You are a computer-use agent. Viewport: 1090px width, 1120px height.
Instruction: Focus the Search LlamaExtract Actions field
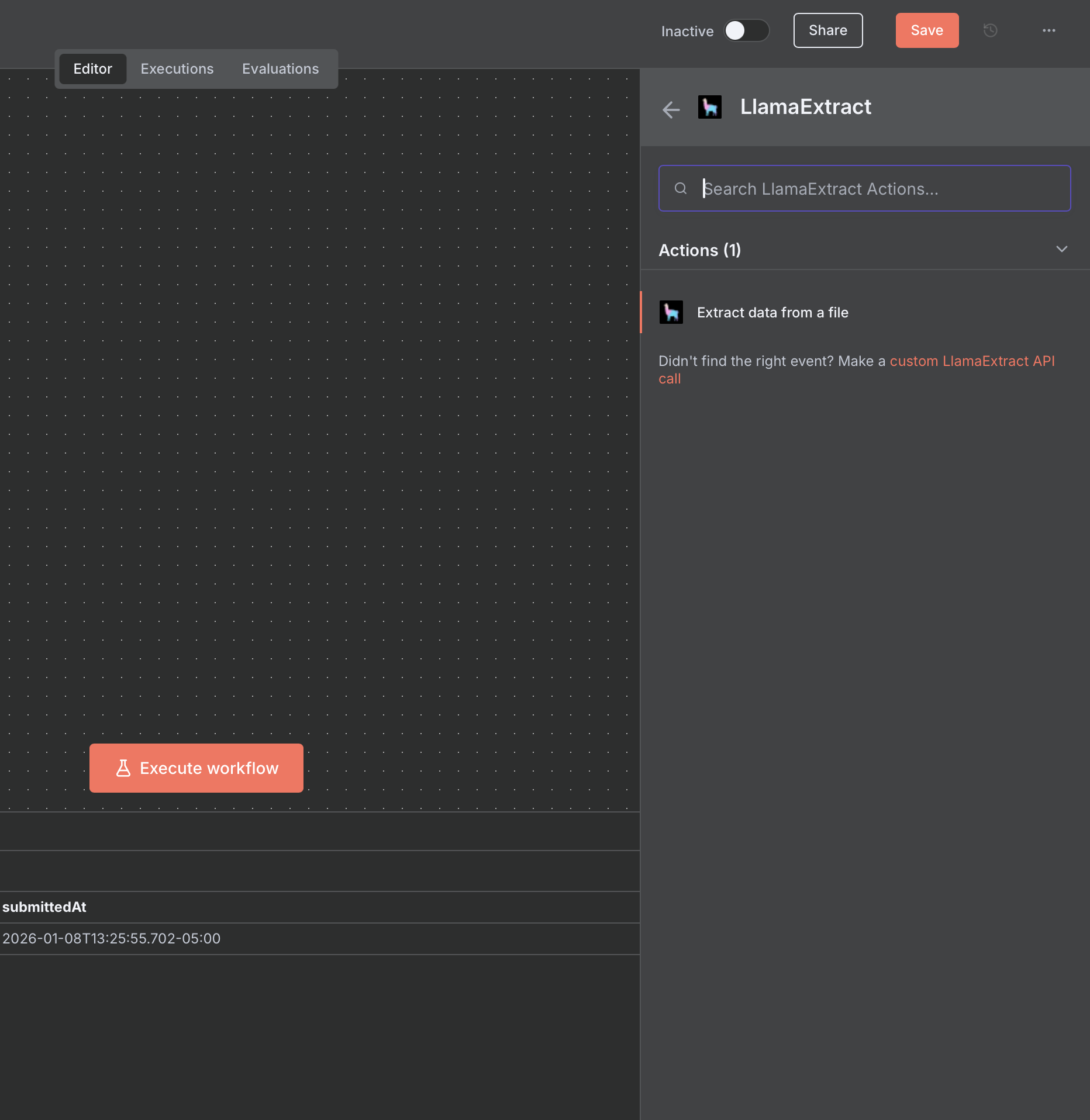coord(877,189)
